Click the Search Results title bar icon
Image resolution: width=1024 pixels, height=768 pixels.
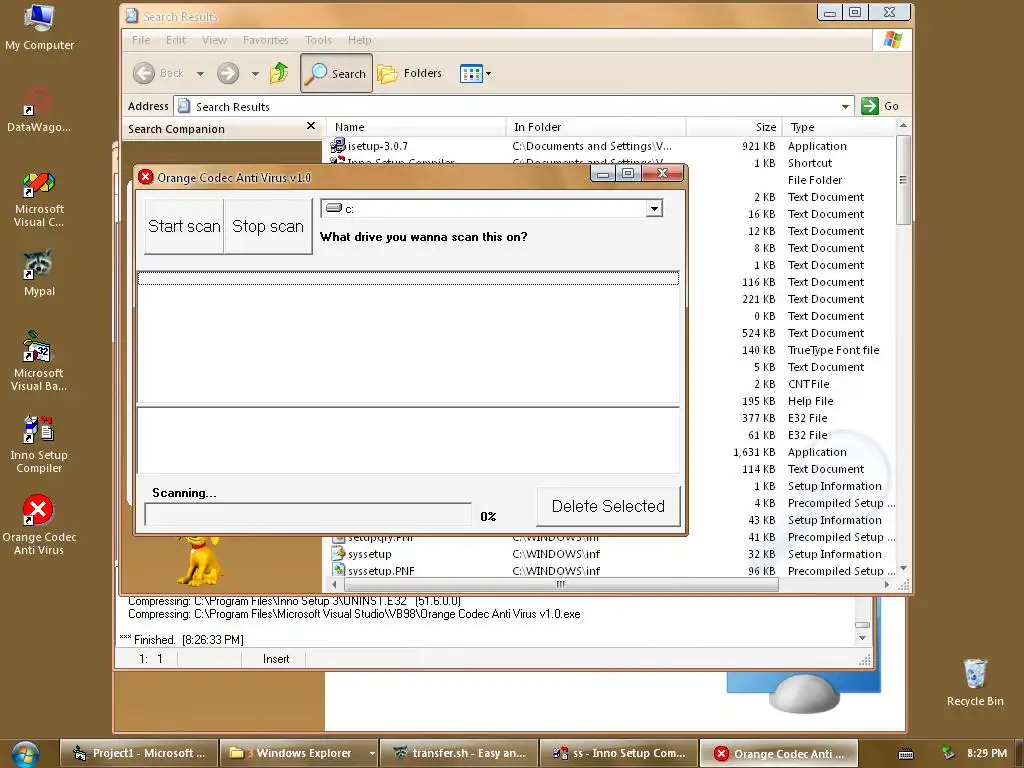132,16
